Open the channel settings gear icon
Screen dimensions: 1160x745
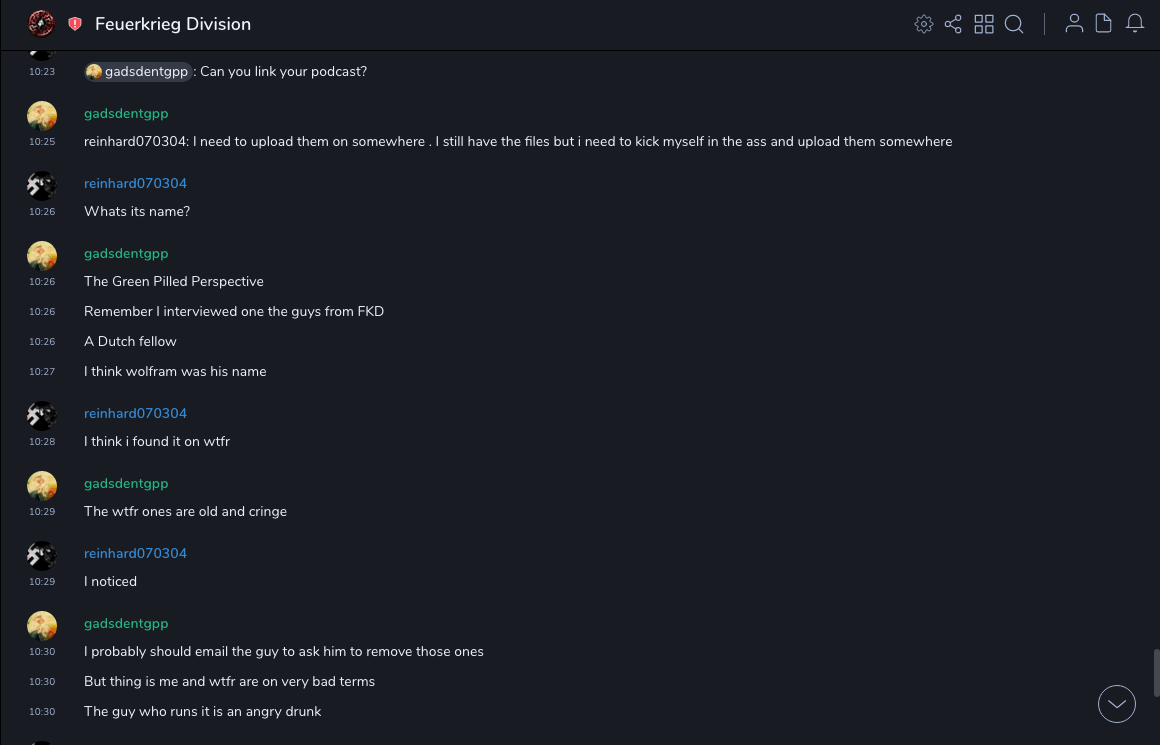coord(924,24)
